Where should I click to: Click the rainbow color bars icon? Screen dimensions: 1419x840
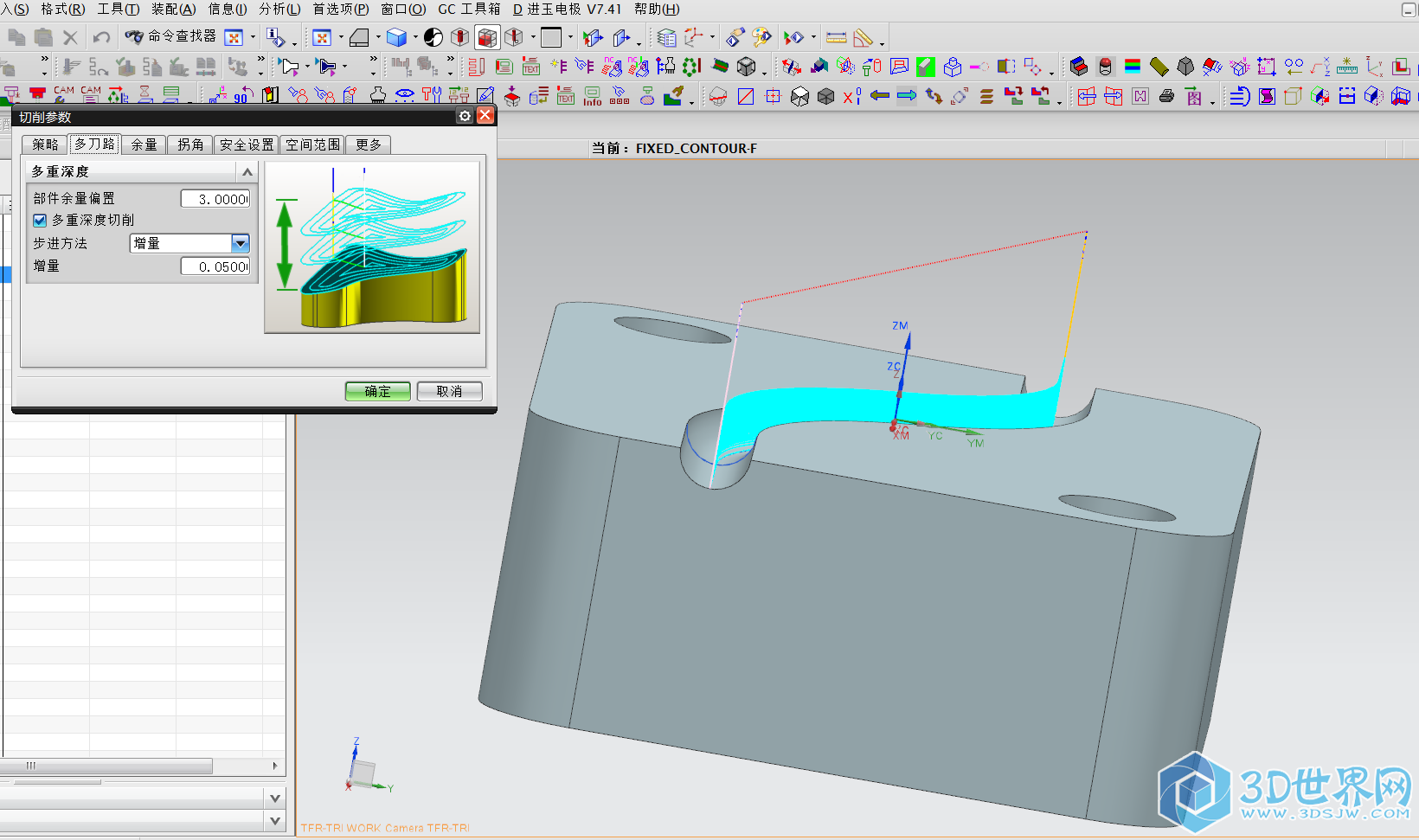(1132, 66)
